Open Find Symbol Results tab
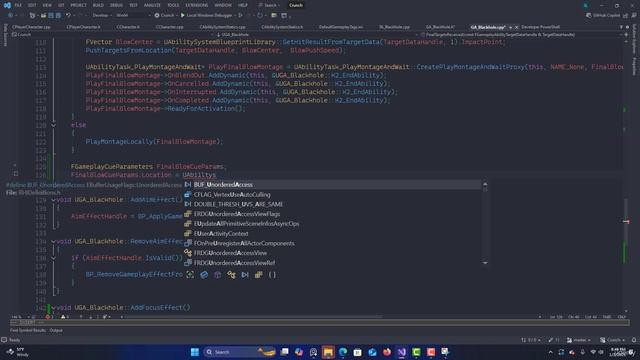640x360 pixels. [28, 330]
